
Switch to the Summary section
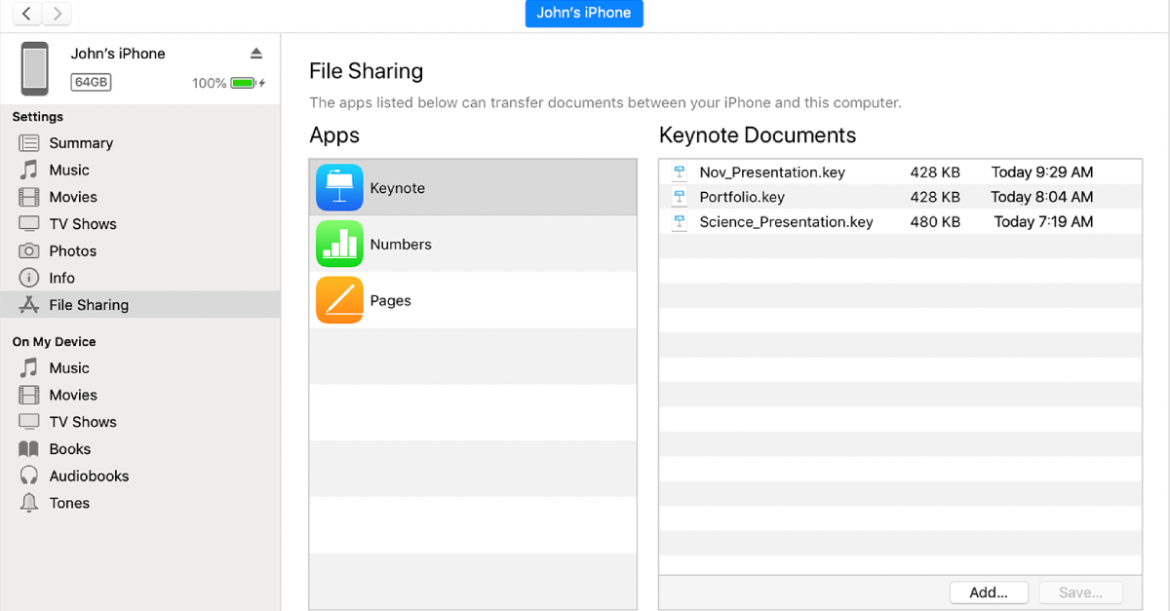(x=80, y=143)
